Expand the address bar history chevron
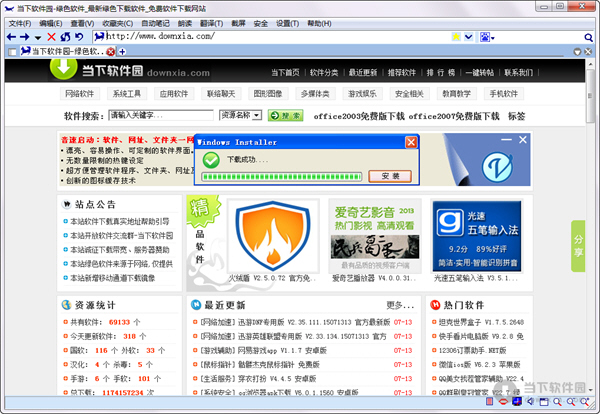The width and height of the screenshot is (600, 414). (x=468, y=37)
